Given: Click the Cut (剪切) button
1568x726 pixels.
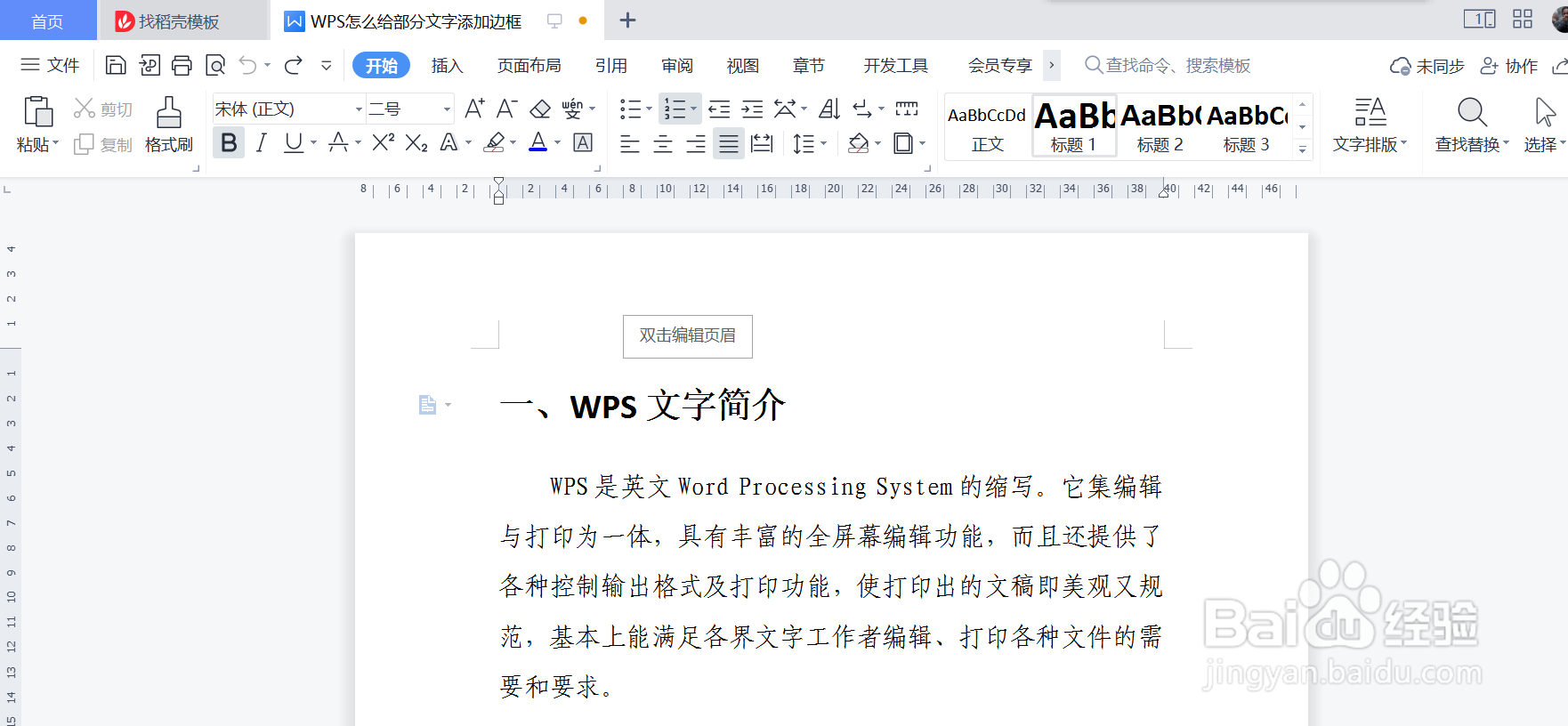Looking at the screenshot, I should tap(103, 109).
